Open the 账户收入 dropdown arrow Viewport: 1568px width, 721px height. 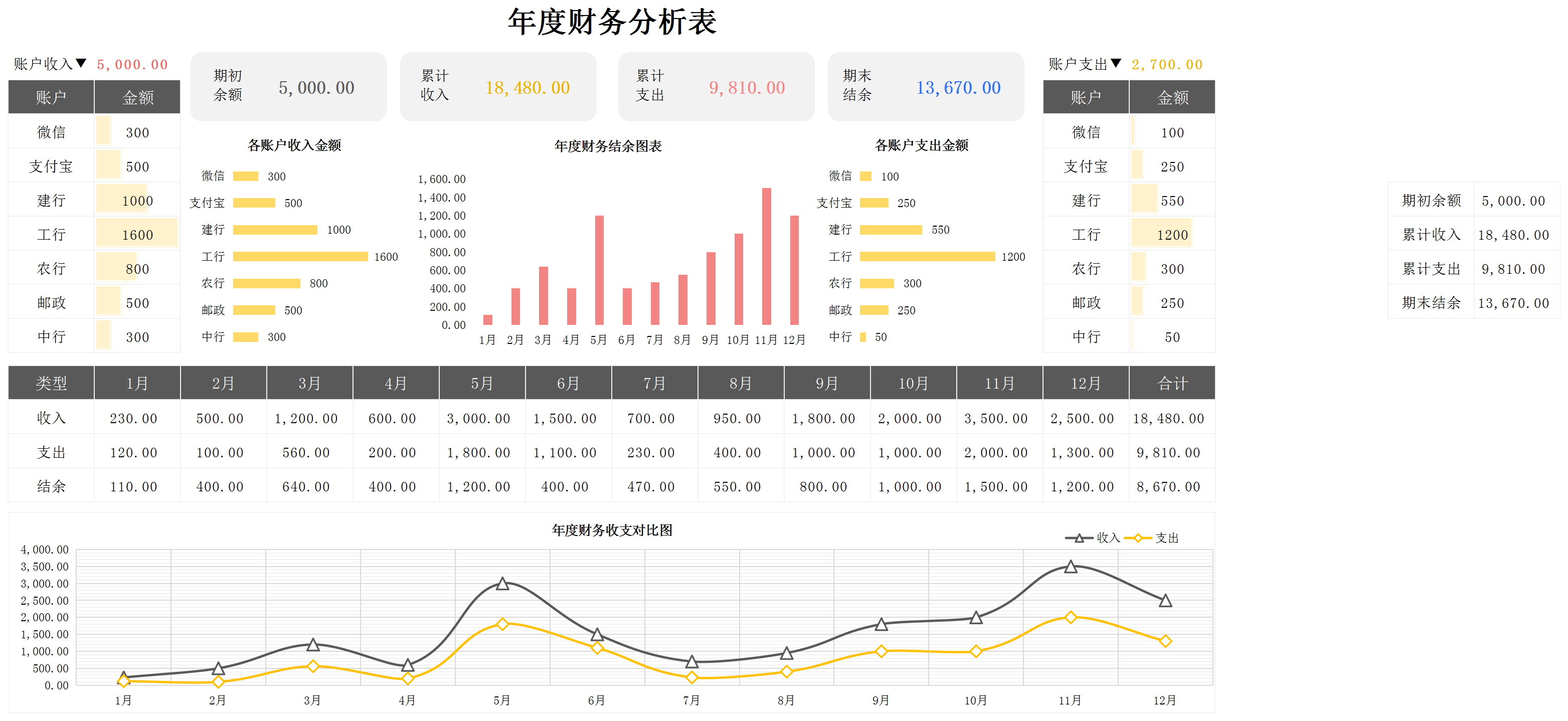(80, 63)
